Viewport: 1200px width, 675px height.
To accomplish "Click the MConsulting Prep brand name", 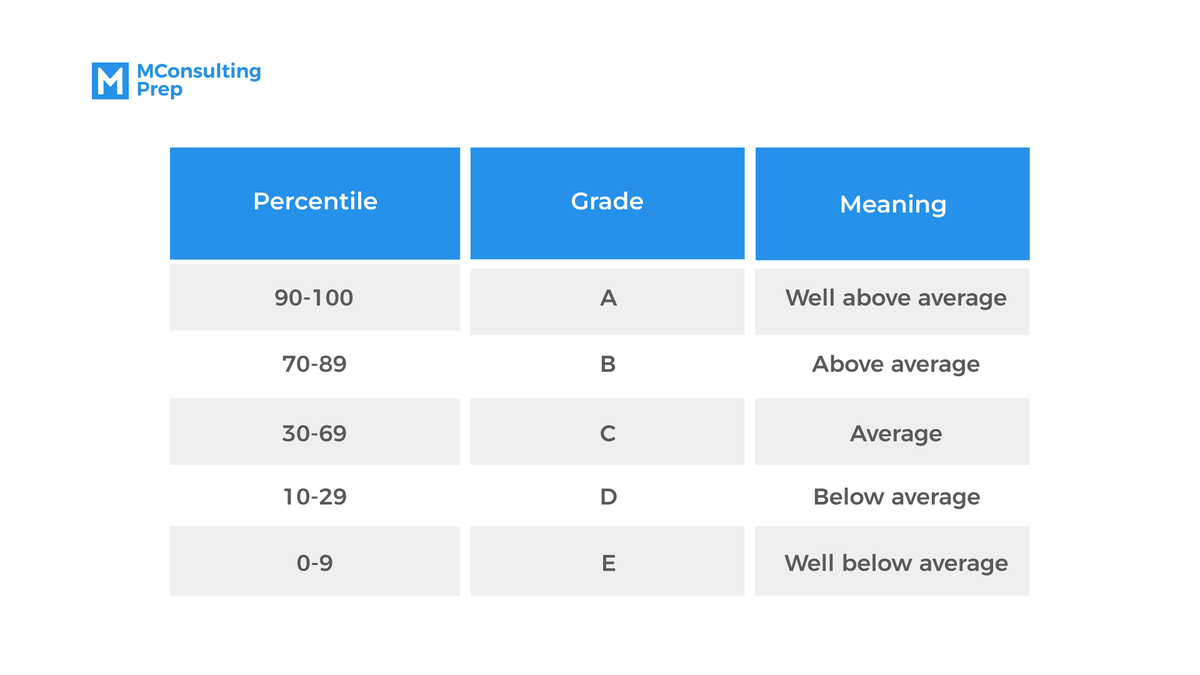I will point(197,80).
